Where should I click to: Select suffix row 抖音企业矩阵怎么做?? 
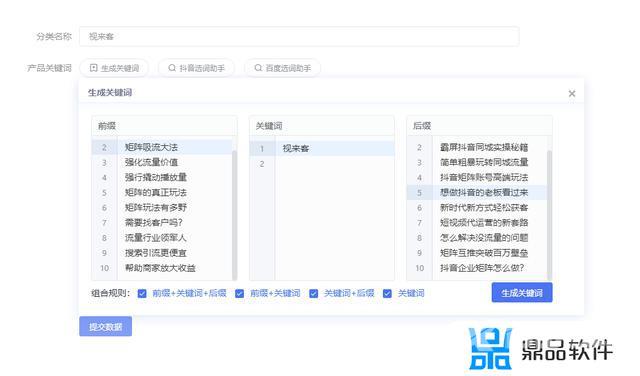tap(477, 268)
